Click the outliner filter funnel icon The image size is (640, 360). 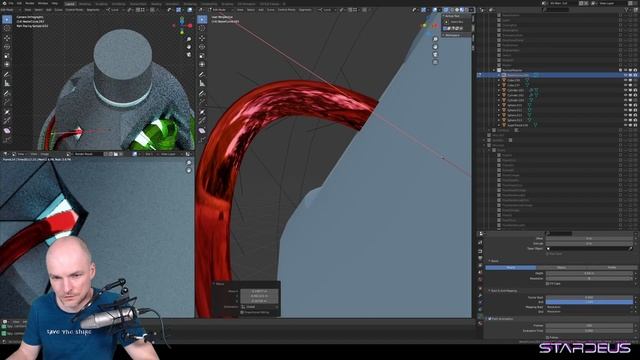tap(626, 9)
